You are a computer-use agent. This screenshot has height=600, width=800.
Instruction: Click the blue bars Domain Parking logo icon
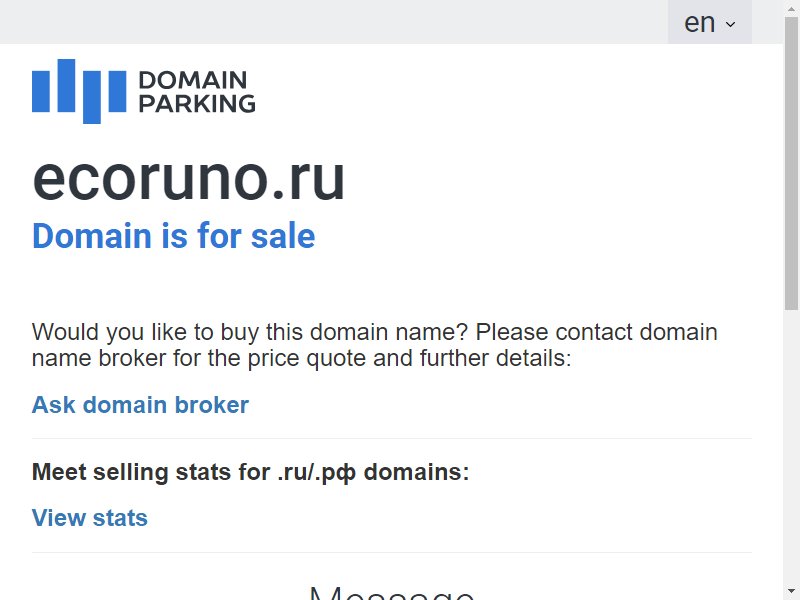point(79,91)
